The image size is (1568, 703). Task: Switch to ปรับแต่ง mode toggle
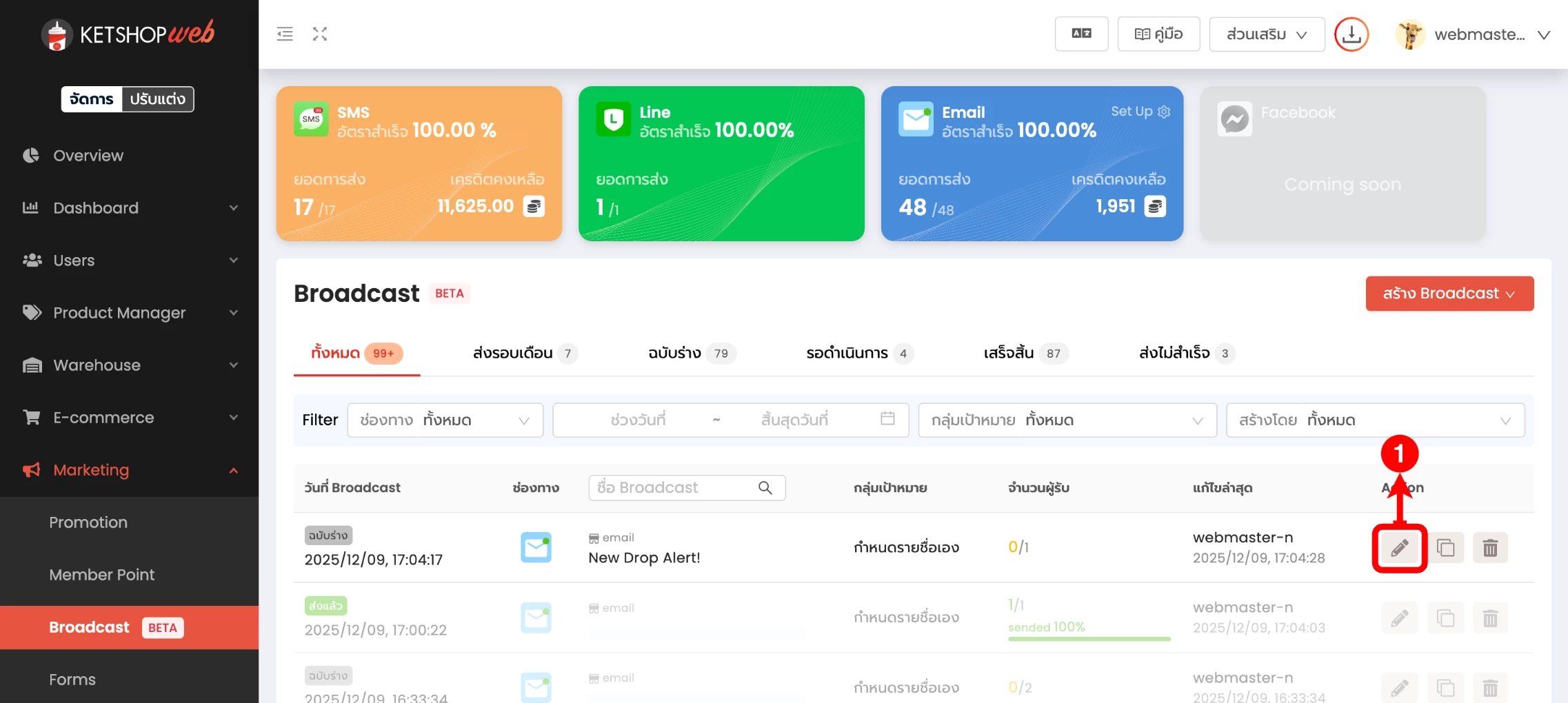[158, 99]
